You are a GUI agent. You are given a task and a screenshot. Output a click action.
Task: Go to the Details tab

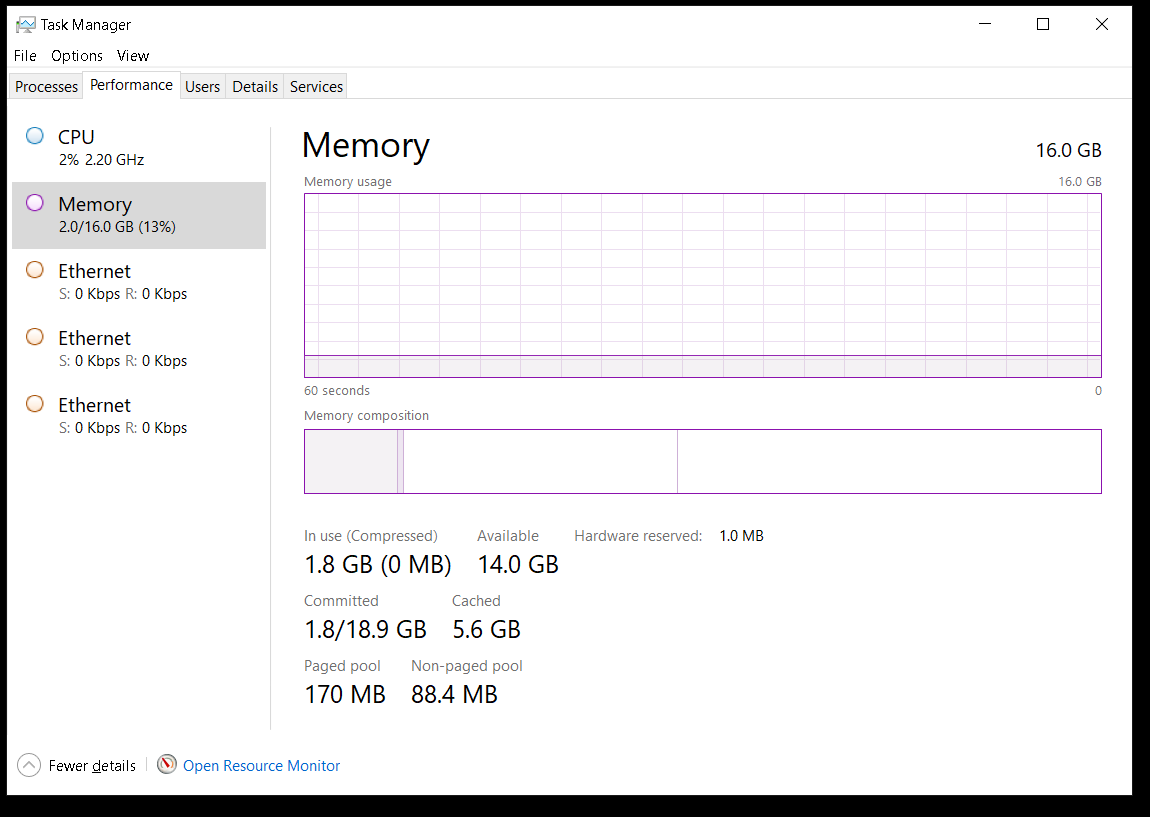(255, 87)
